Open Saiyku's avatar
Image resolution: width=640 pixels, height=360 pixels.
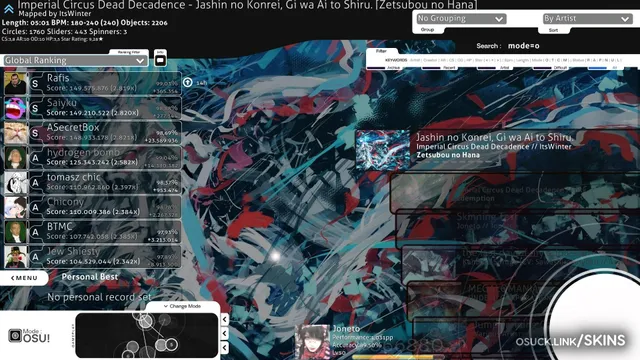tap(16, 108)
